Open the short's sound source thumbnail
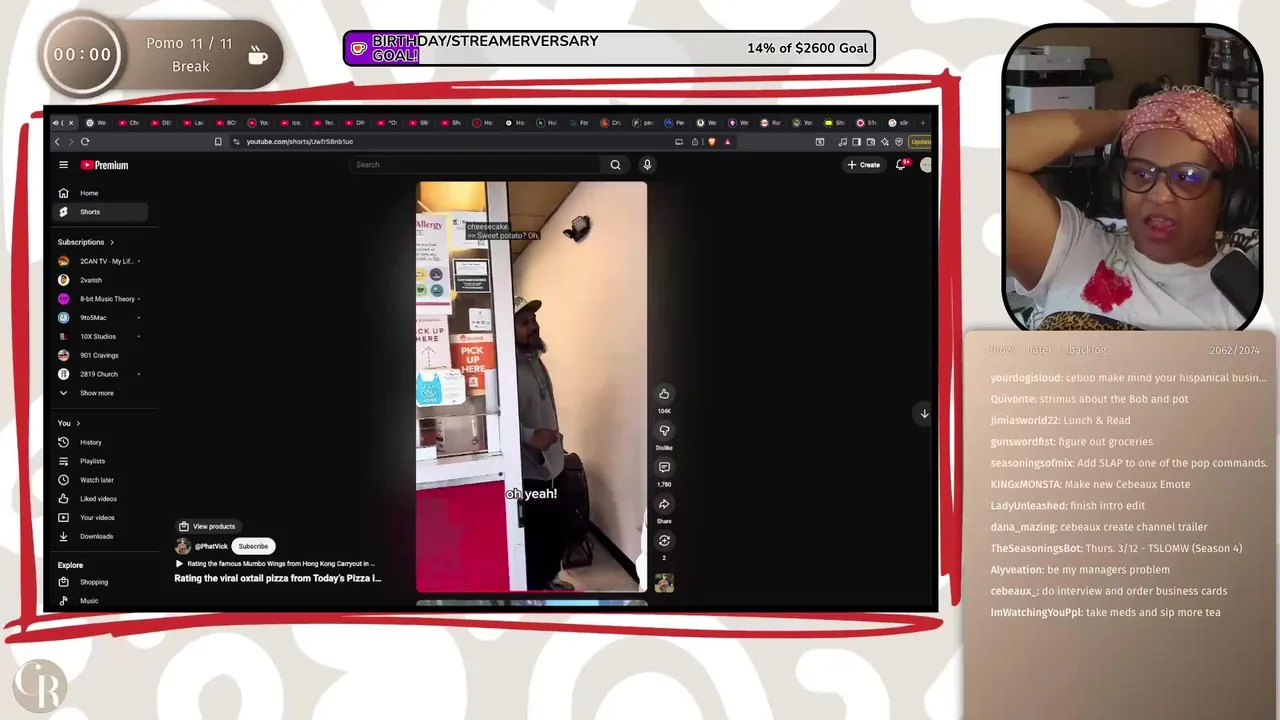Image resolution: width=1280 pixels, height=720 pixels. (x=664, y=583)
